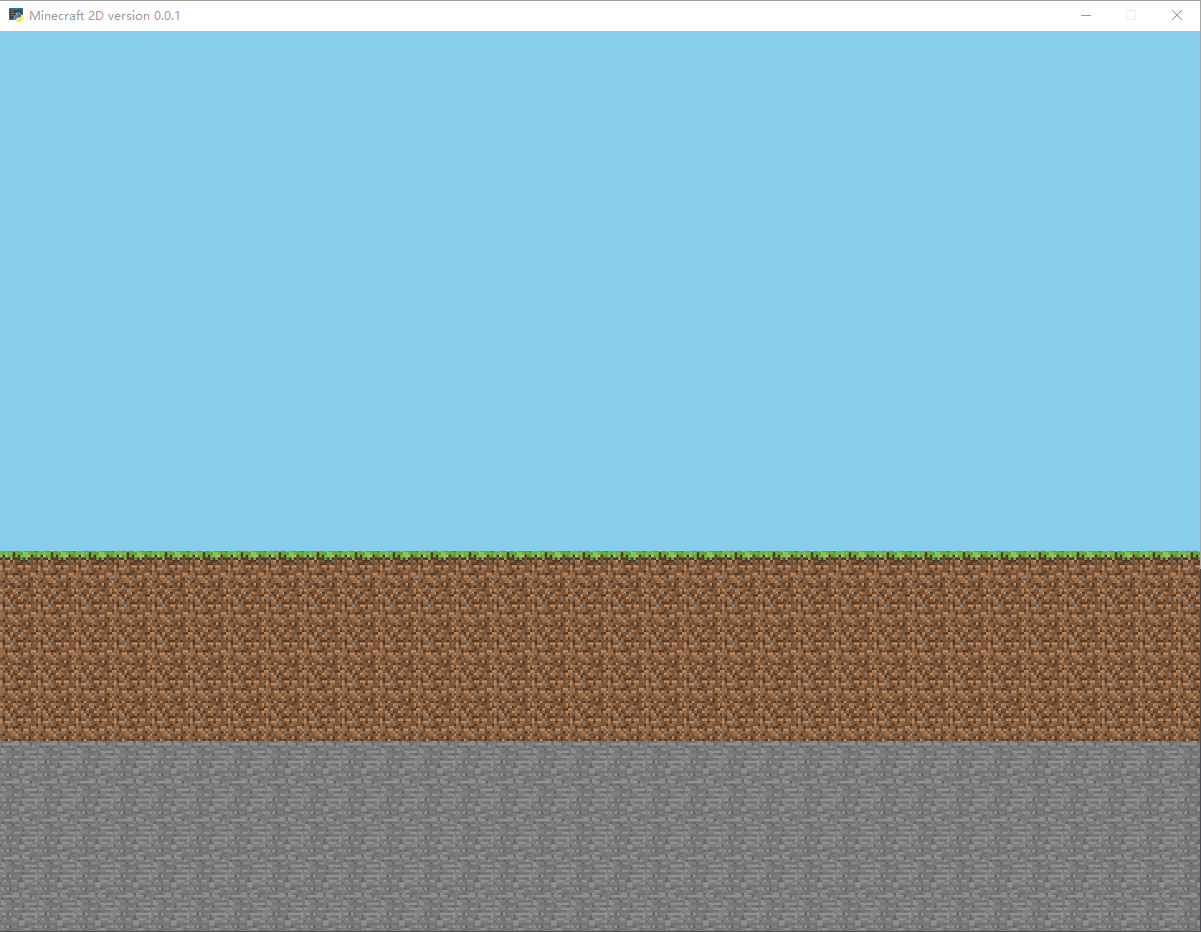Close the Minecraft 2D window
Viewport: 1201px width, 932px height.
[1177, 15]
